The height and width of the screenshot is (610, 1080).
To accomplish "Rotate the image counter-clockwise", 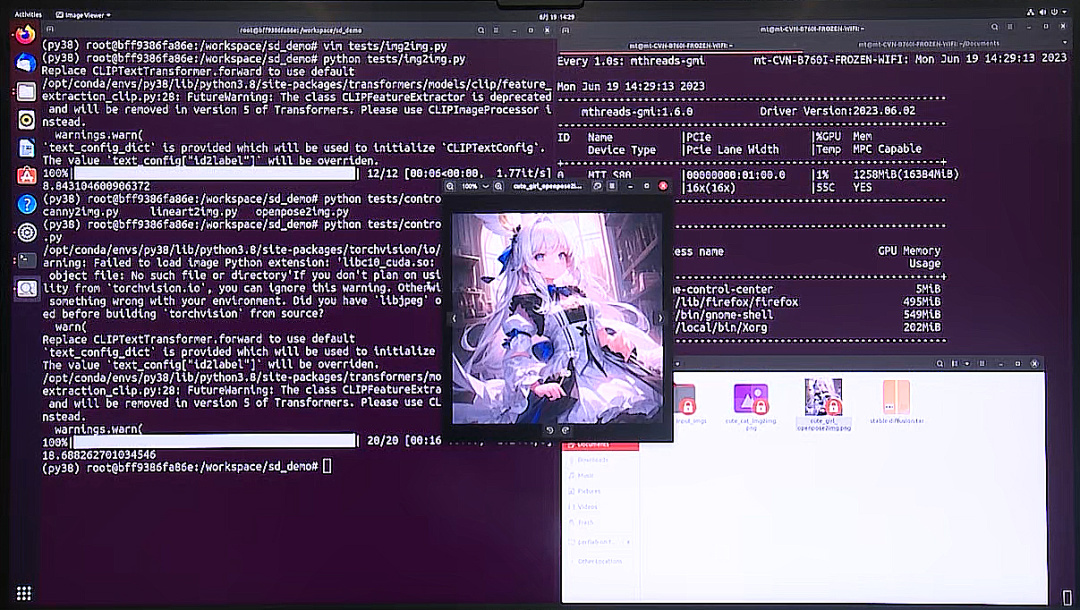I will (x=549, y=430).
